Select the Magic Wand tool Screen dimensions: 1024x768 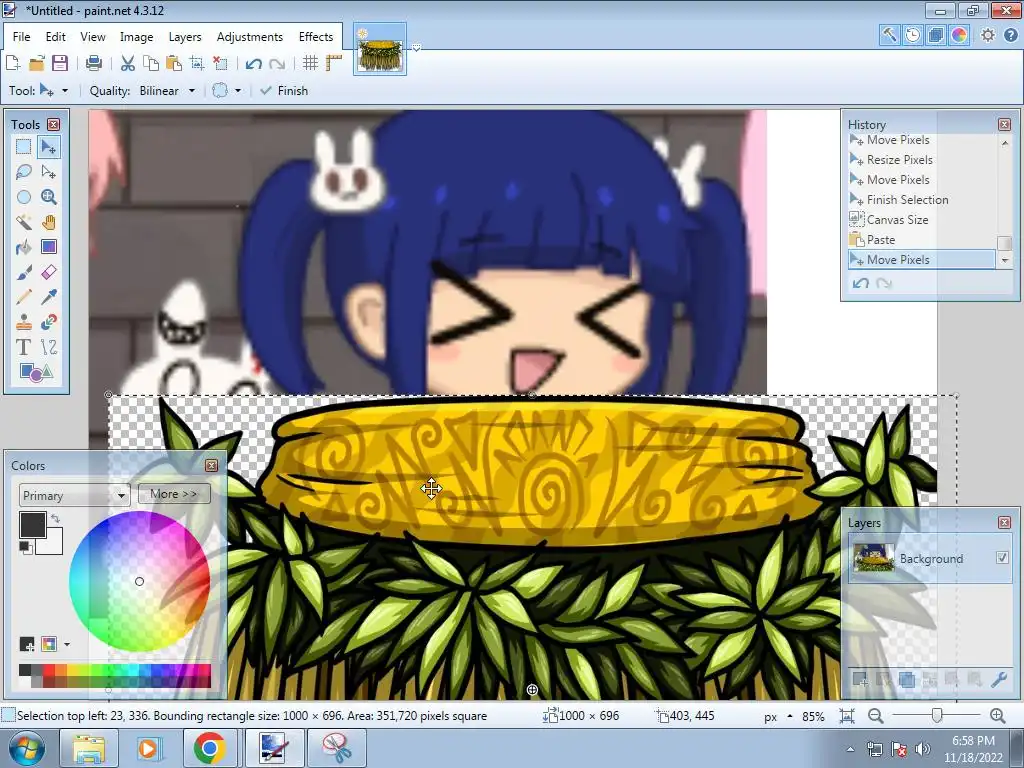click(x=24, y=222)
